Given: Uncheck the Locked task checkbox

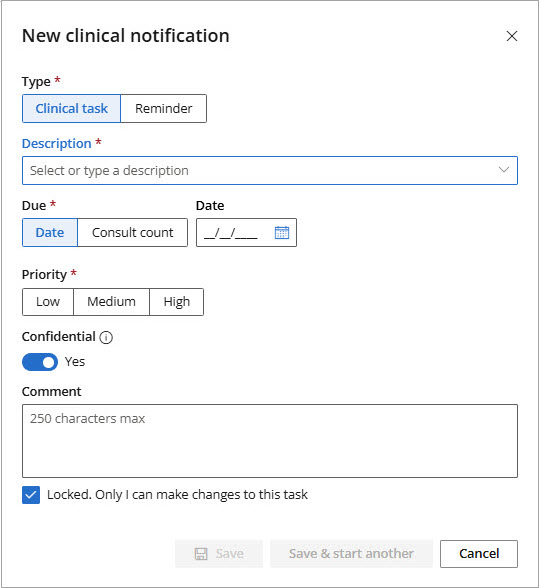Looking at the screenshot, I should pos(31,495).
